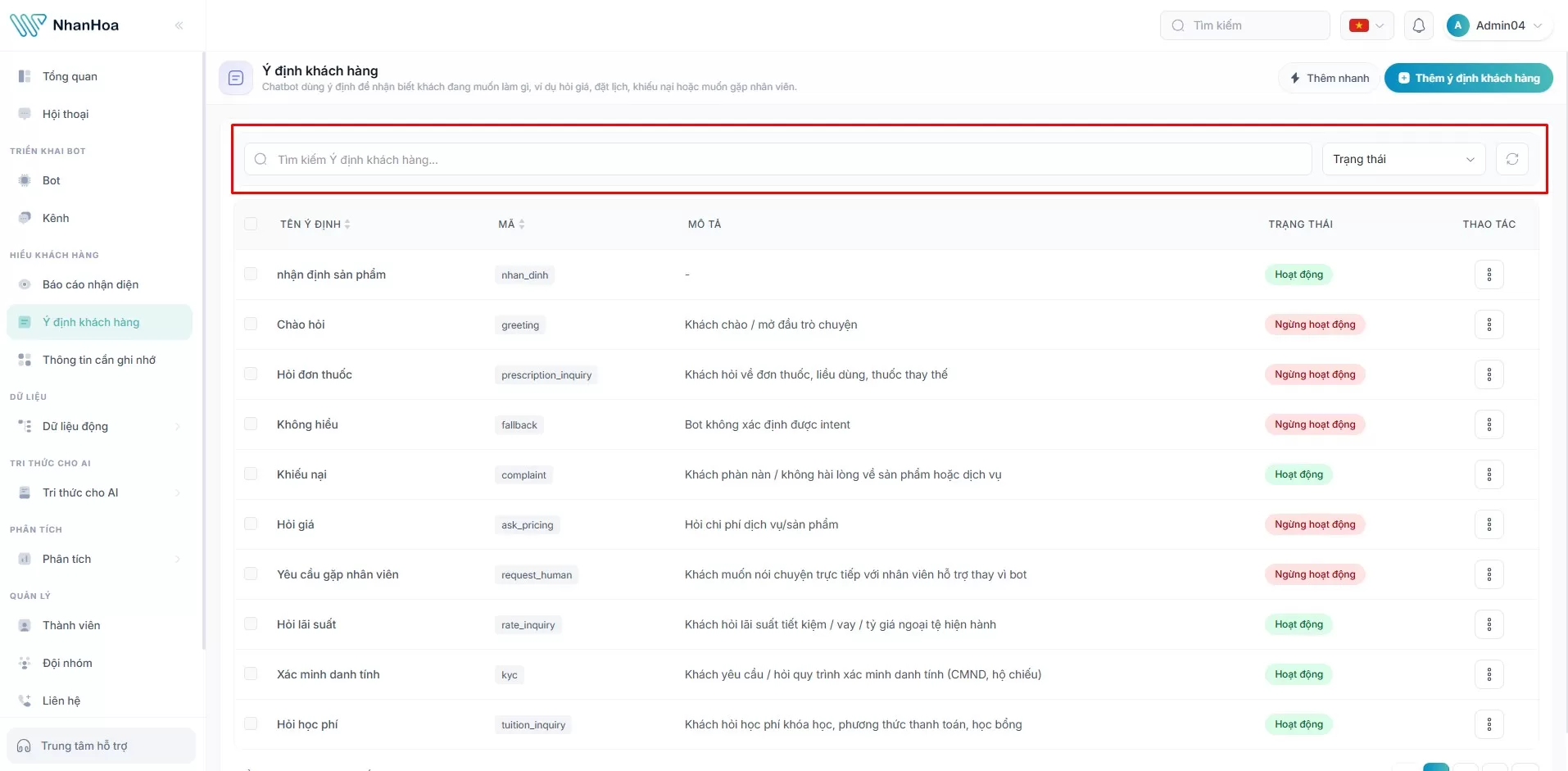1568x771 pixels.
Task: Click Ngừng hoạt động badge on Hỏi giá row
Action: click(1315, 524)
